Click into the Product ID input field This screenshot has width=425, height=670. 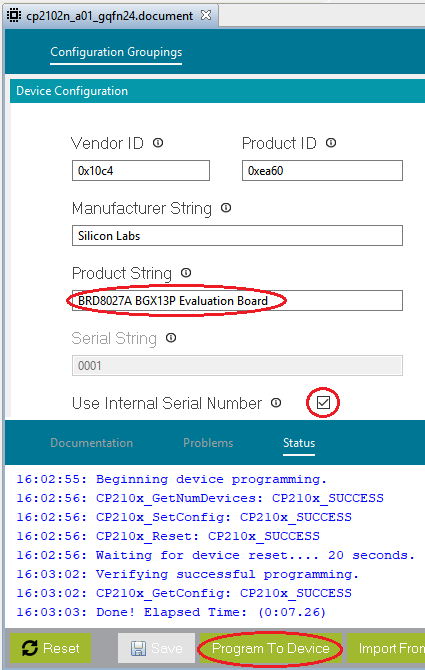point(322,170)
